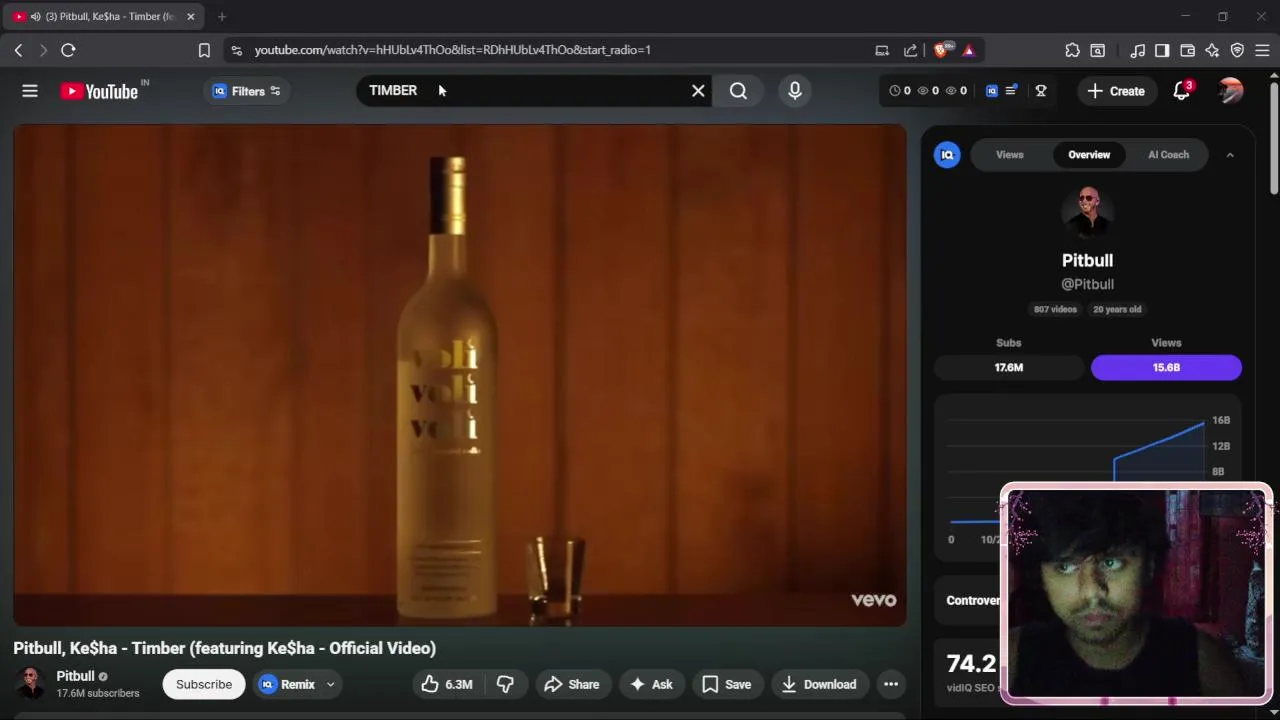Open Leo AI sparkle icon
Viewport: 1280px width, 720px height.
point(1212,50)
